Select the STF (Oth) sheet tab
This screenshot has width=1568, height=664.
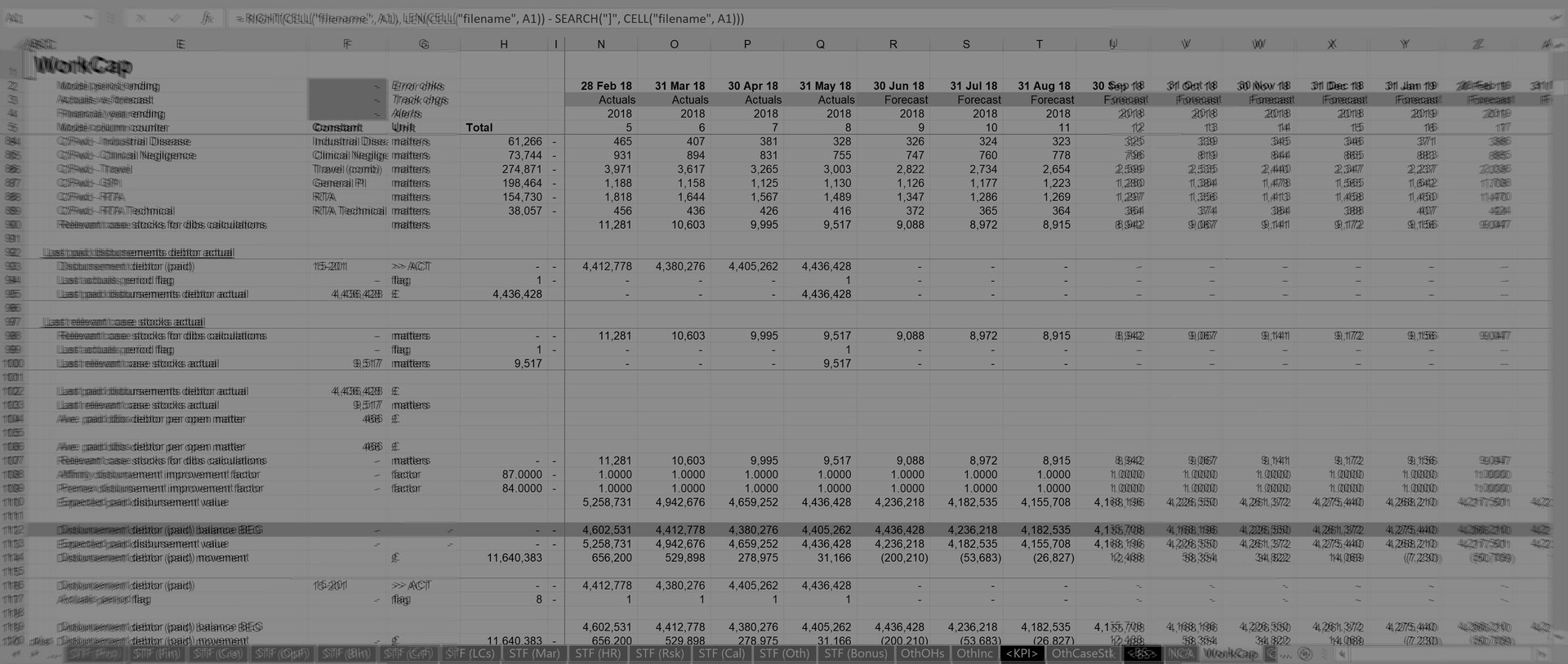pos(785,653)
